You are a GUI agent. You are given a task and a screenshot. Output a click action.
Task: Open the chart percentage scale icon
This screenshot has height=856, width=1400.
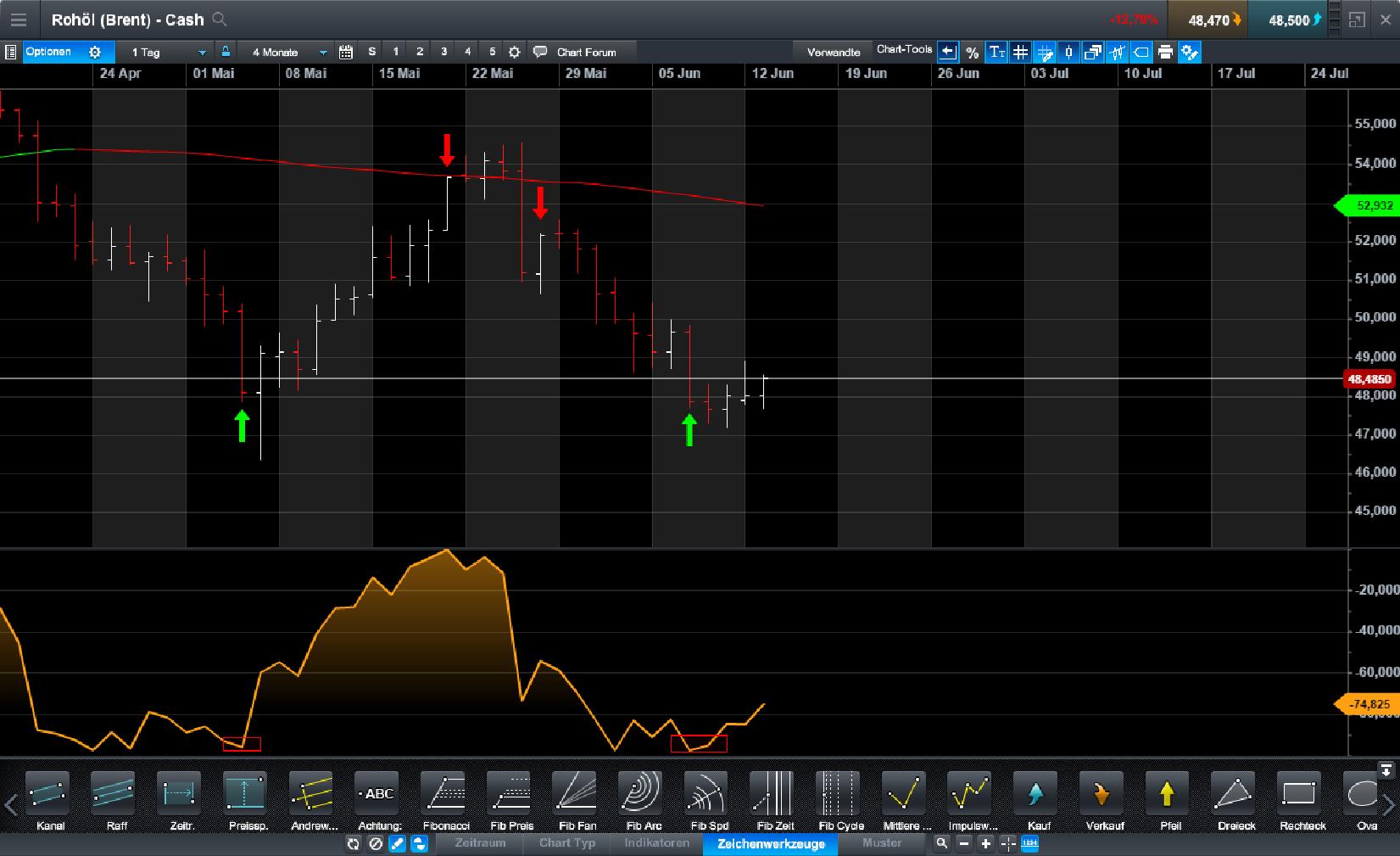click(972, 52)
